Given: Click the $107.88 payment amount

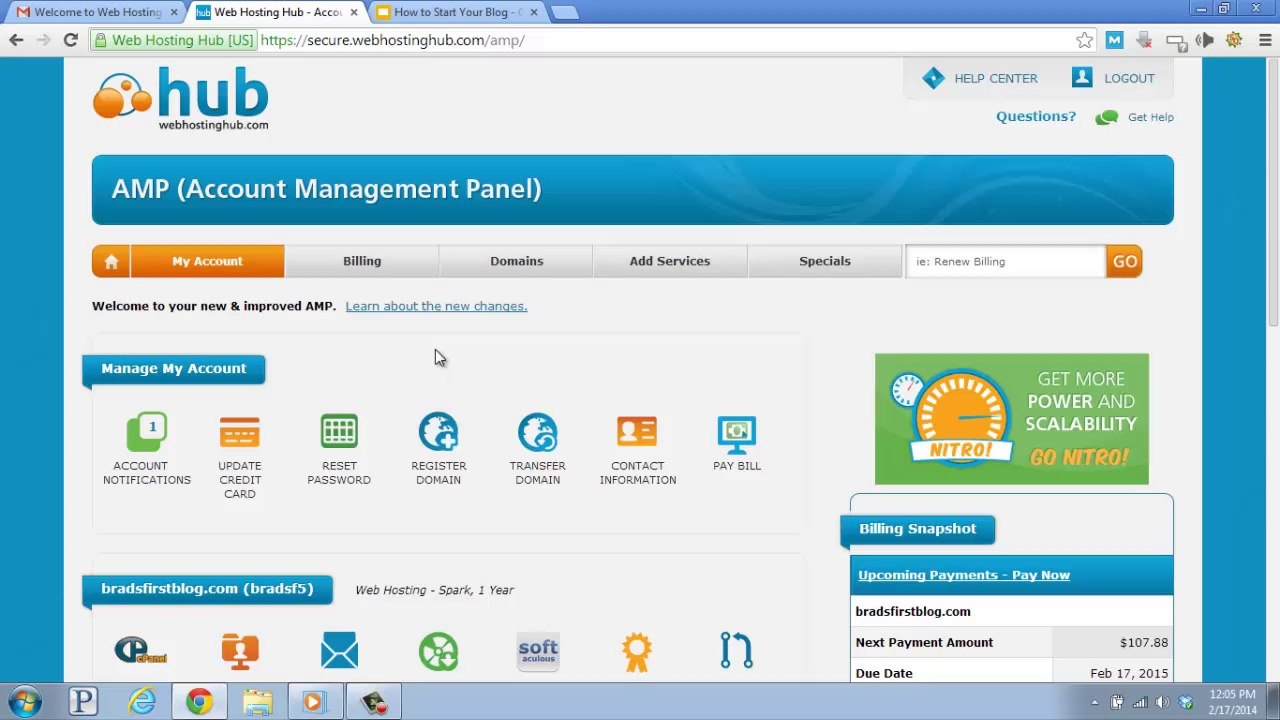Looking at the screenshot, I should tap(1144, 642).
